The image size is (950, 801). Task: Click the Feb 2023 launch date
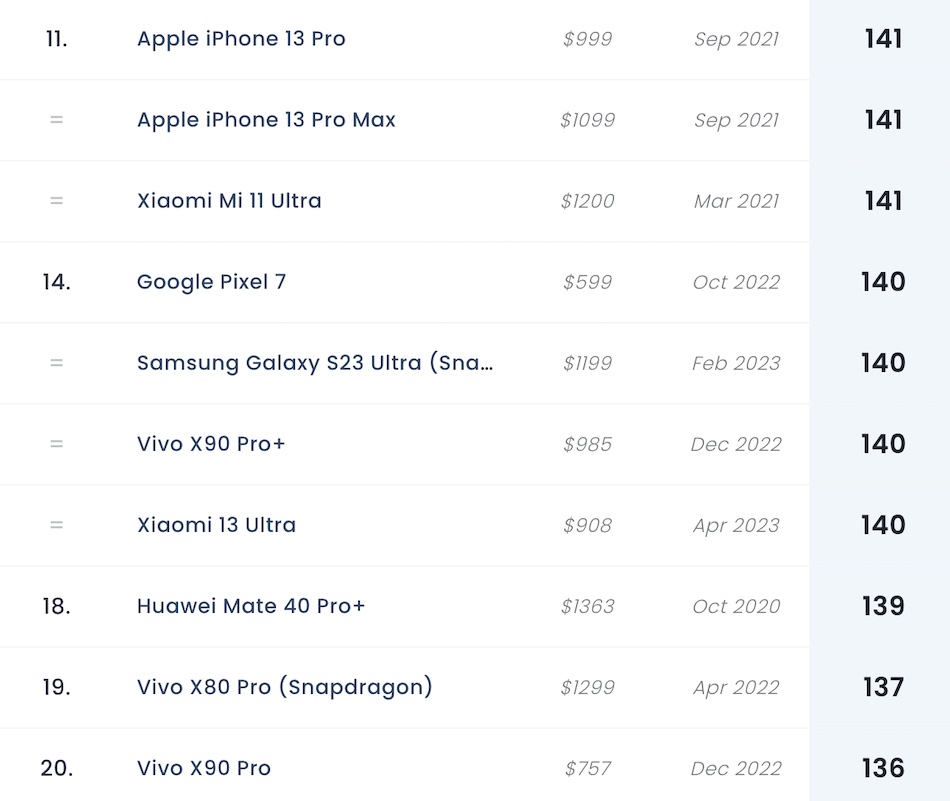(736, 363)
